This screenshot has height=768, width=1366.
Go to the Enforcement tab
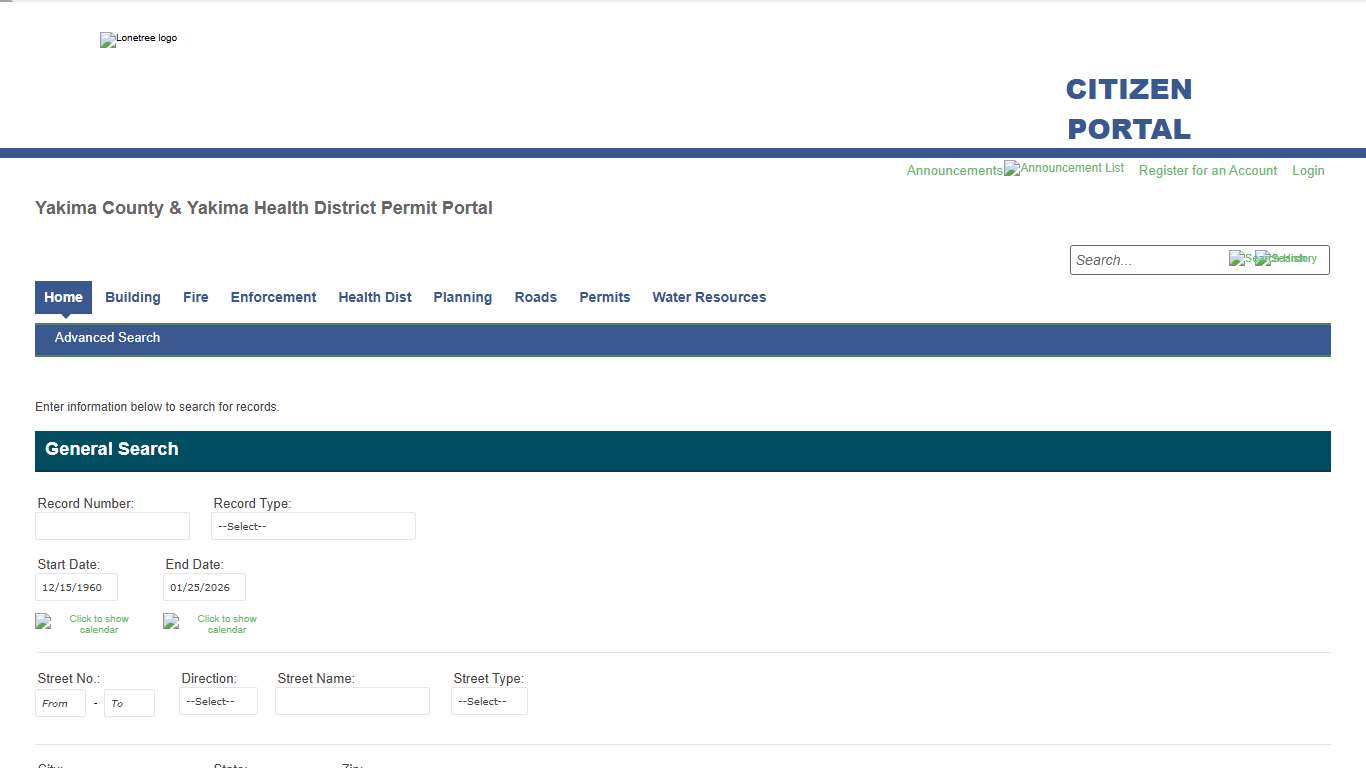tap(273, 297)
